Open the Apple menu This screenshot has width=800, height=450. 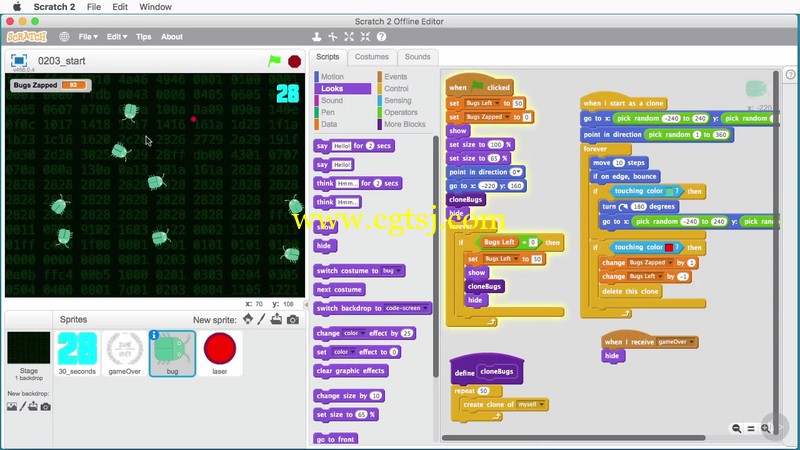pyautogui.click(x=17, y=7)
